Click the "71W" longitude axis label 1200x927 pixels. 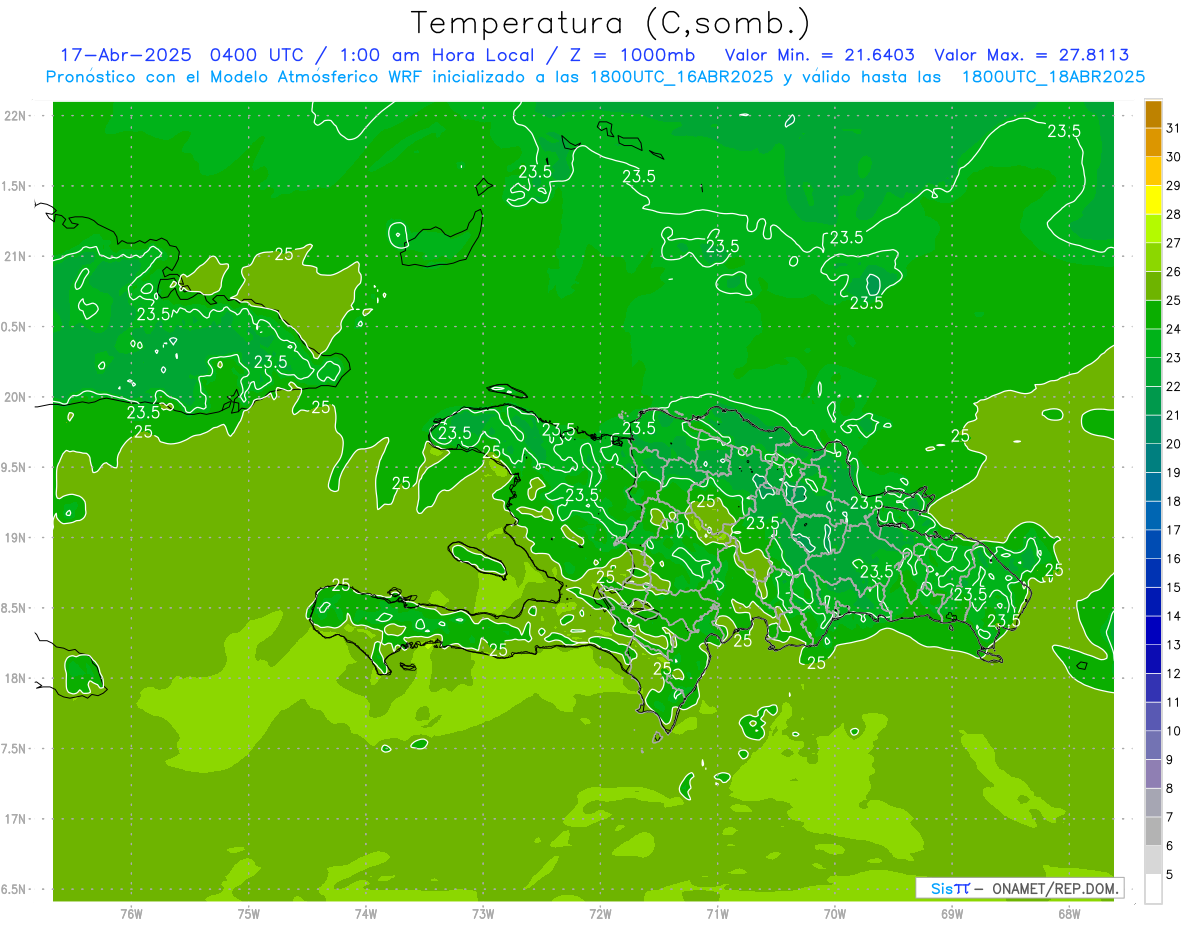coord(717,914)
